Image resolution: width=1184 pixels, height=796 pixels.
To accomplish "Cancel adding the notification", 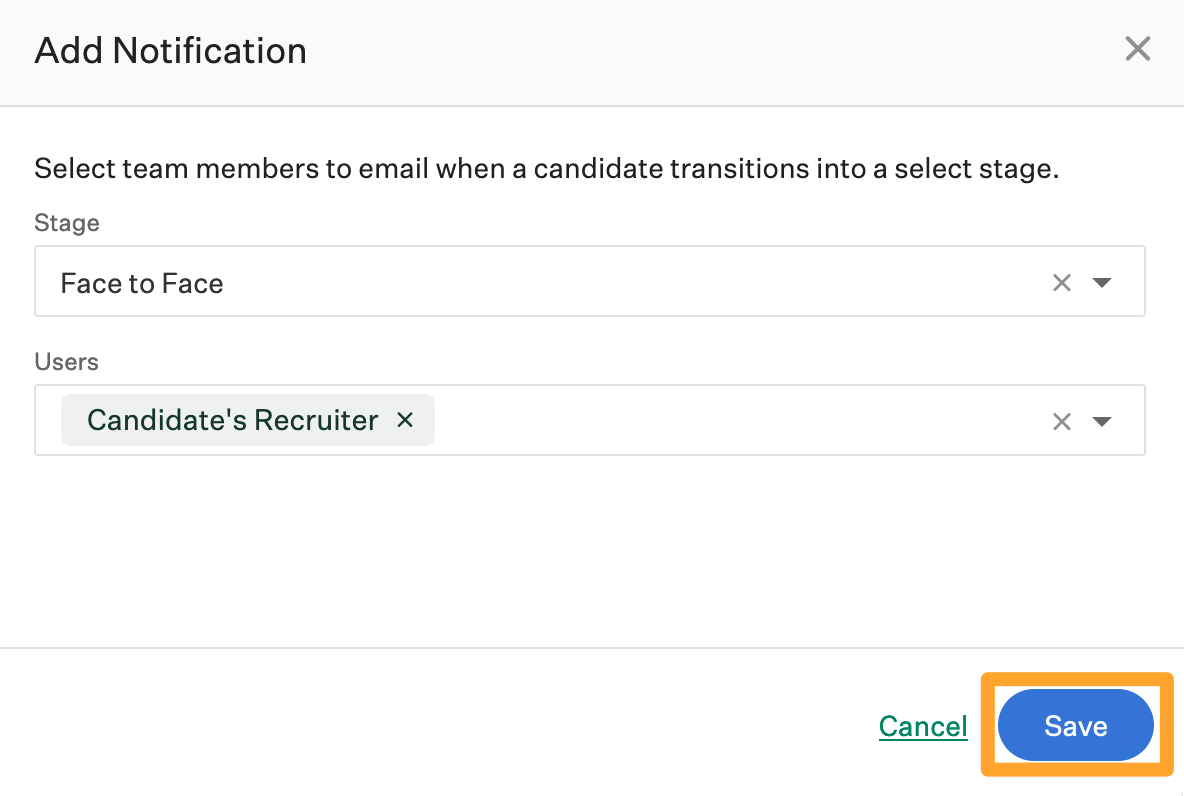I will click(923, 726).
